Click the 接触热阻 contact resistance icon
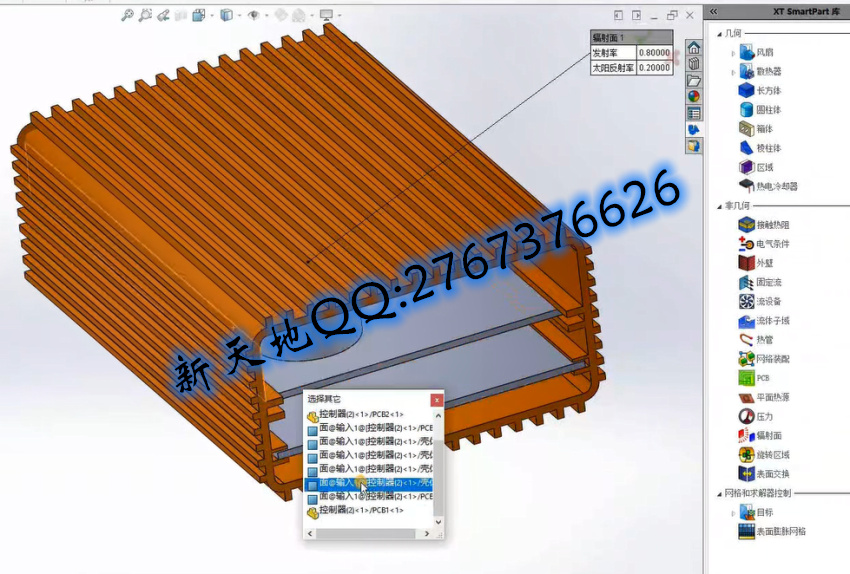850x574 pixels. tap(746, 225)
